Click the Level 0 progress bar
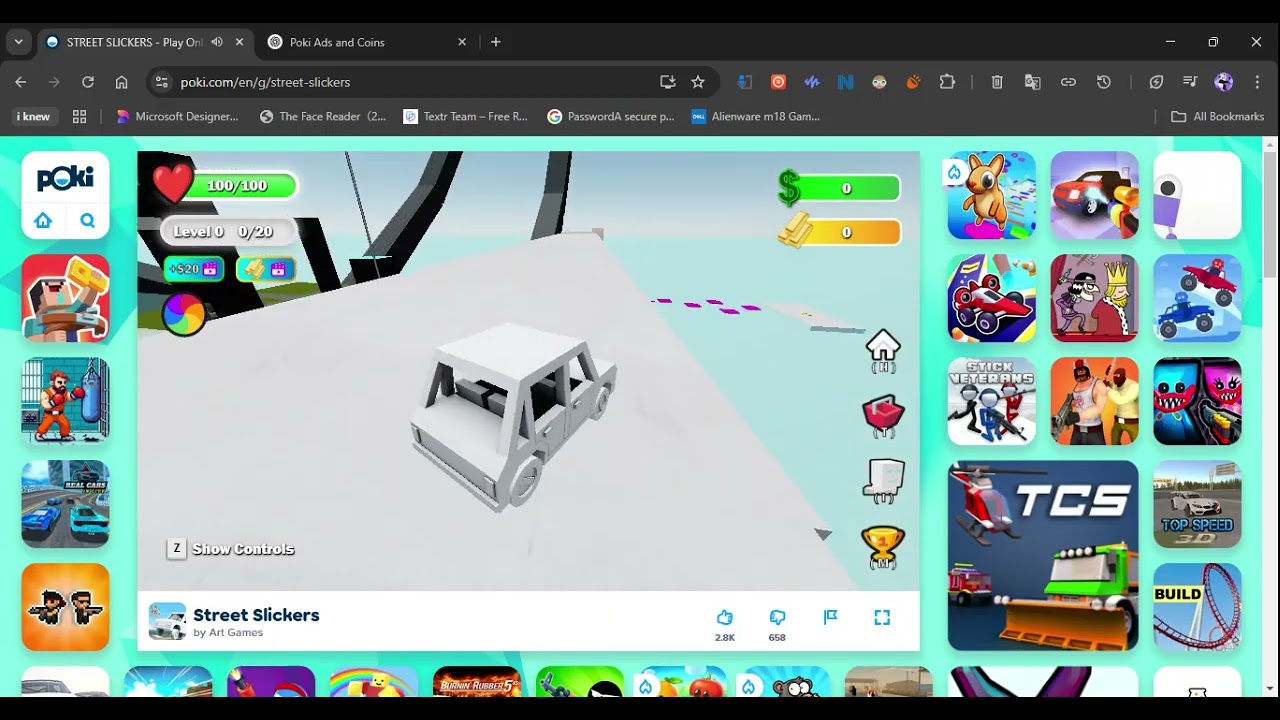Screen dimensions: 1280x720 point(230,231)
